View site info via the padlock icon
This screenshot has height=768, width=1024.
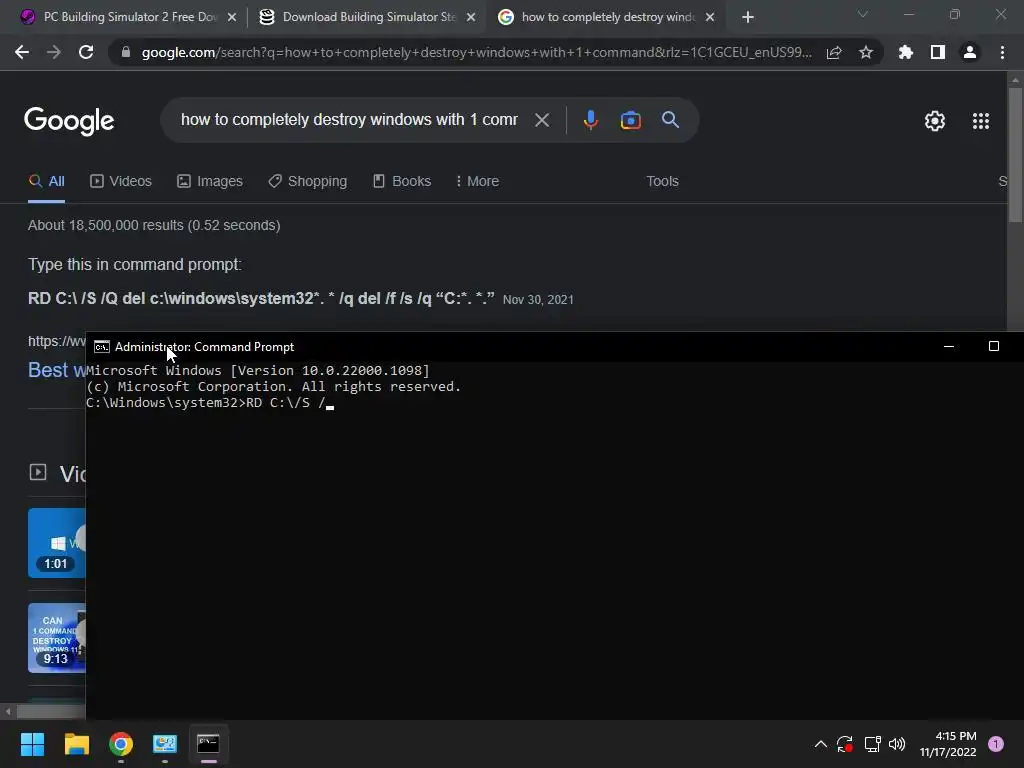coord(126,52)
